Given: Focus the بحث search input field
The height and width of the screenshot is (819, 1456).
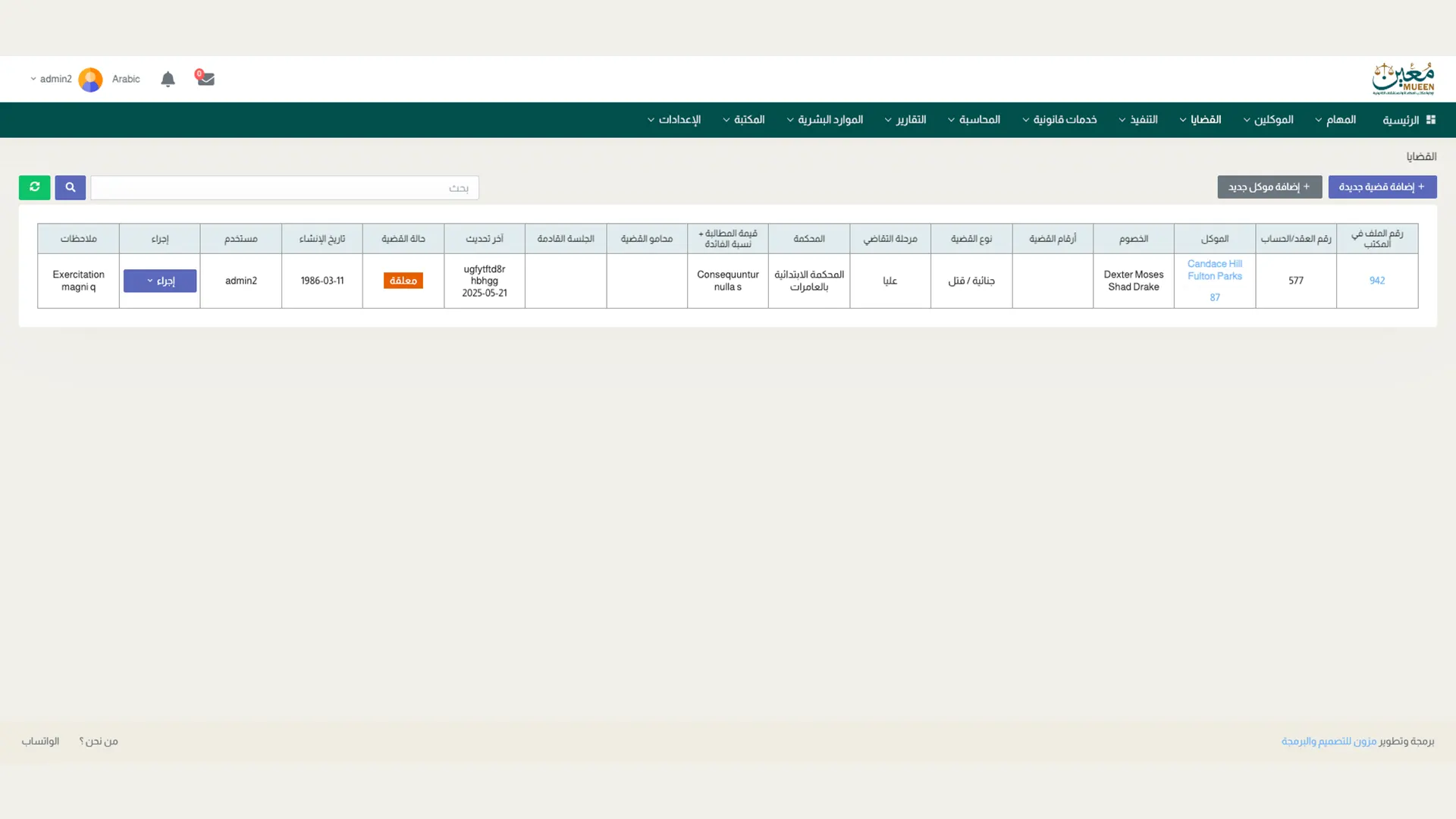Looking at the screenshot, I should [284, 187].
